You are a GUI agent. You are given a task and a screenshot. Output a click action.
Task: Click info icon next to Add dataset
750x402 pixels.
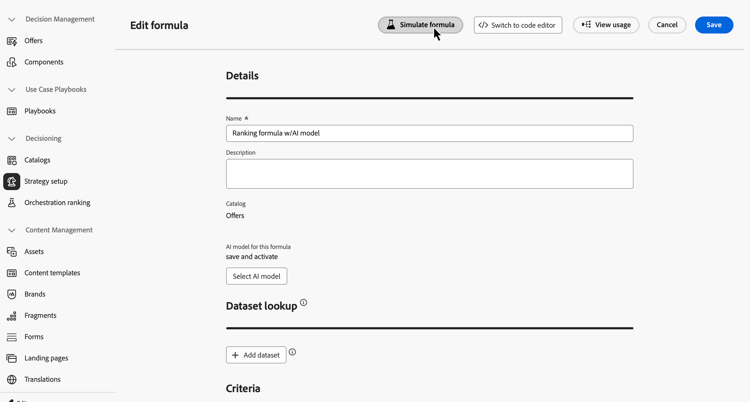click(292, 352)
